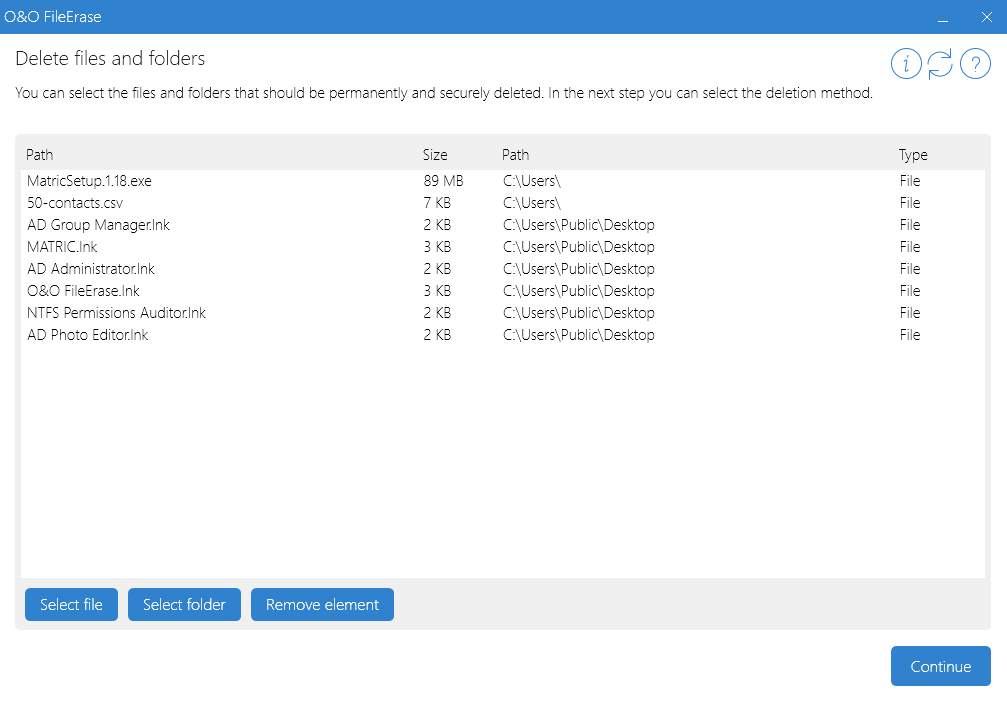Click the refresh arrows icon

[x=940, y=64]
